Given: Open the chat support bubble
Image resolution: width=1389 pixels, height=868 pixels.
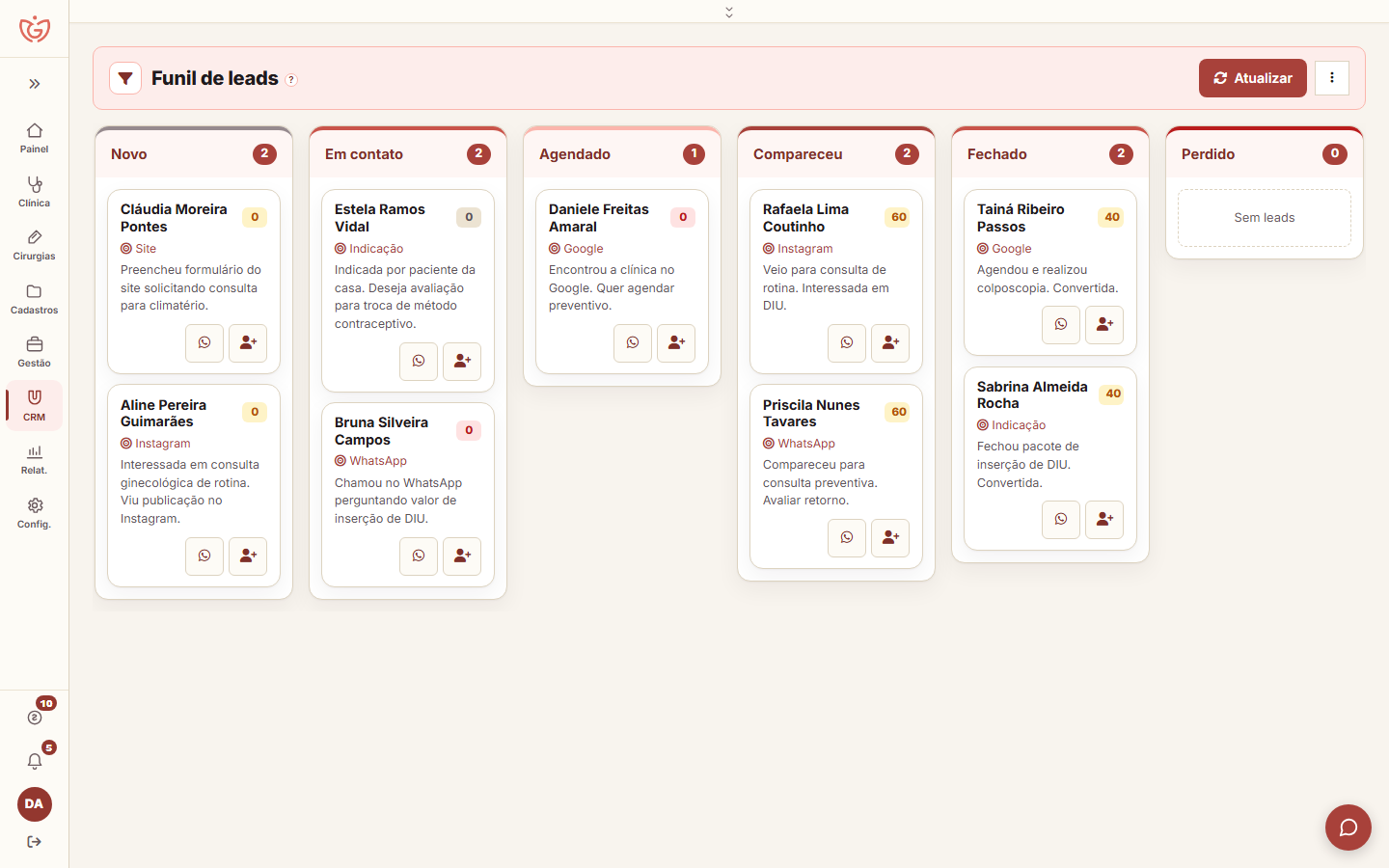Looking at the screenshot, I should coord(1348,827).
